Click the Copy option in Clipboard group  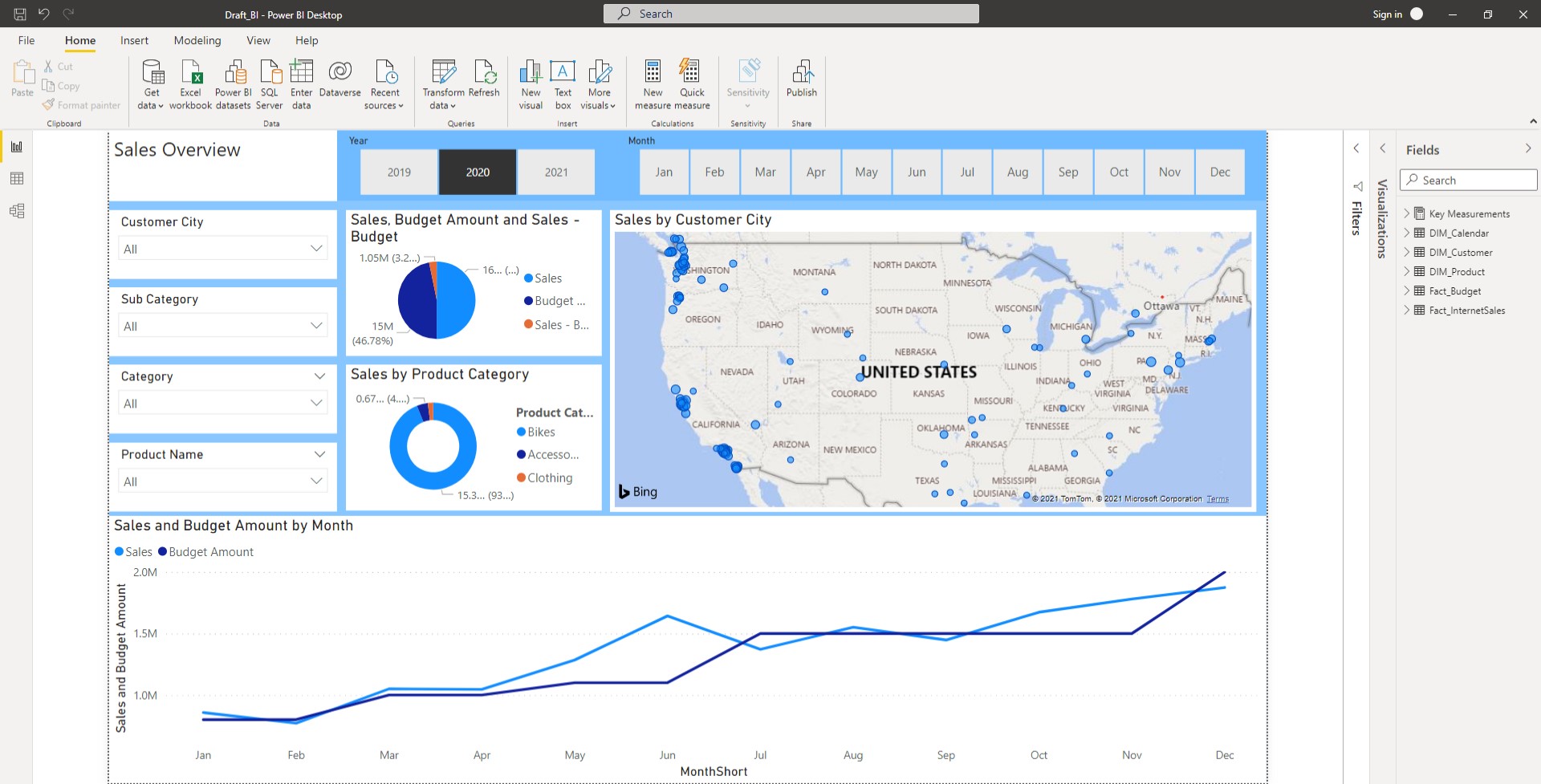pos(61,86)
